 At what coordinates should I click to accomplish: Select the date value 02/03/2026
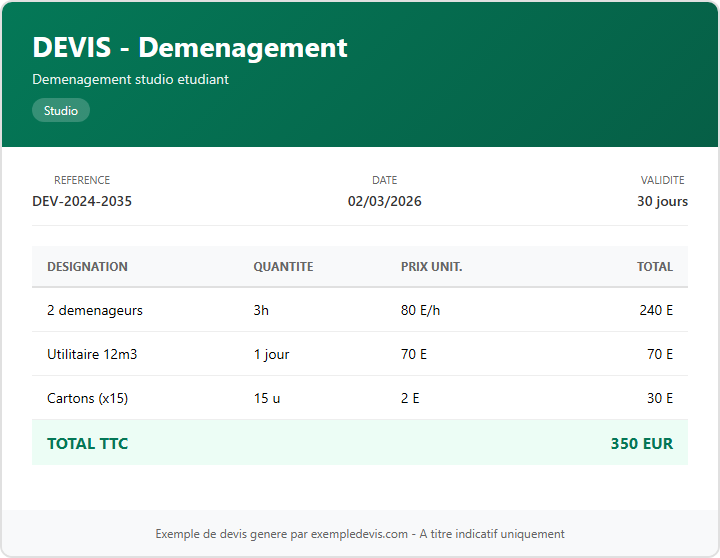[384, 201]
